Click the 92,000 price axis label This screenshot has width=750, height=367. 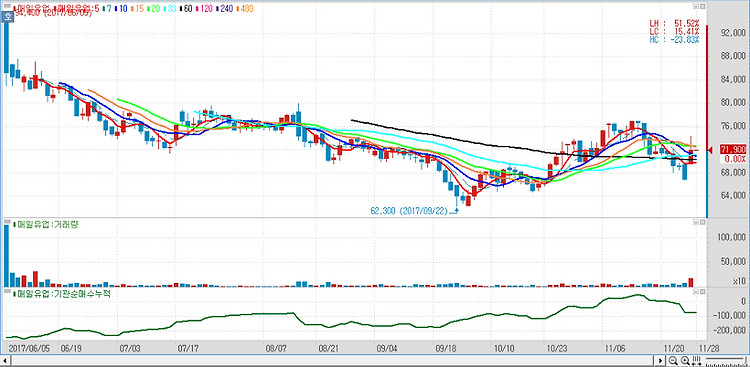pyautogui.click(x=733, y=33)
